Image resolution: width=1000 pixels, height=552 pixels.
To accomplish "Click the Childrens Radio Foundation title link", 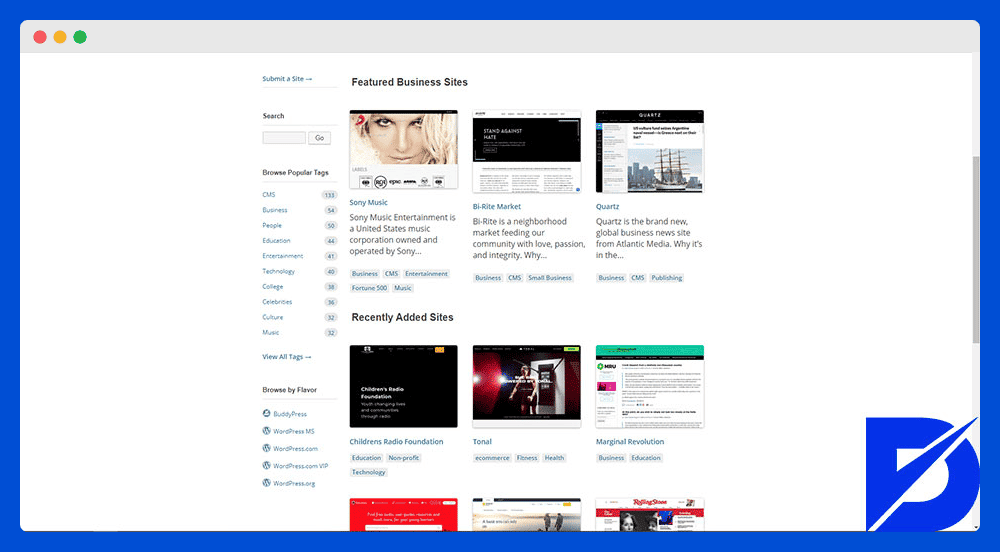I will (396, 442).
